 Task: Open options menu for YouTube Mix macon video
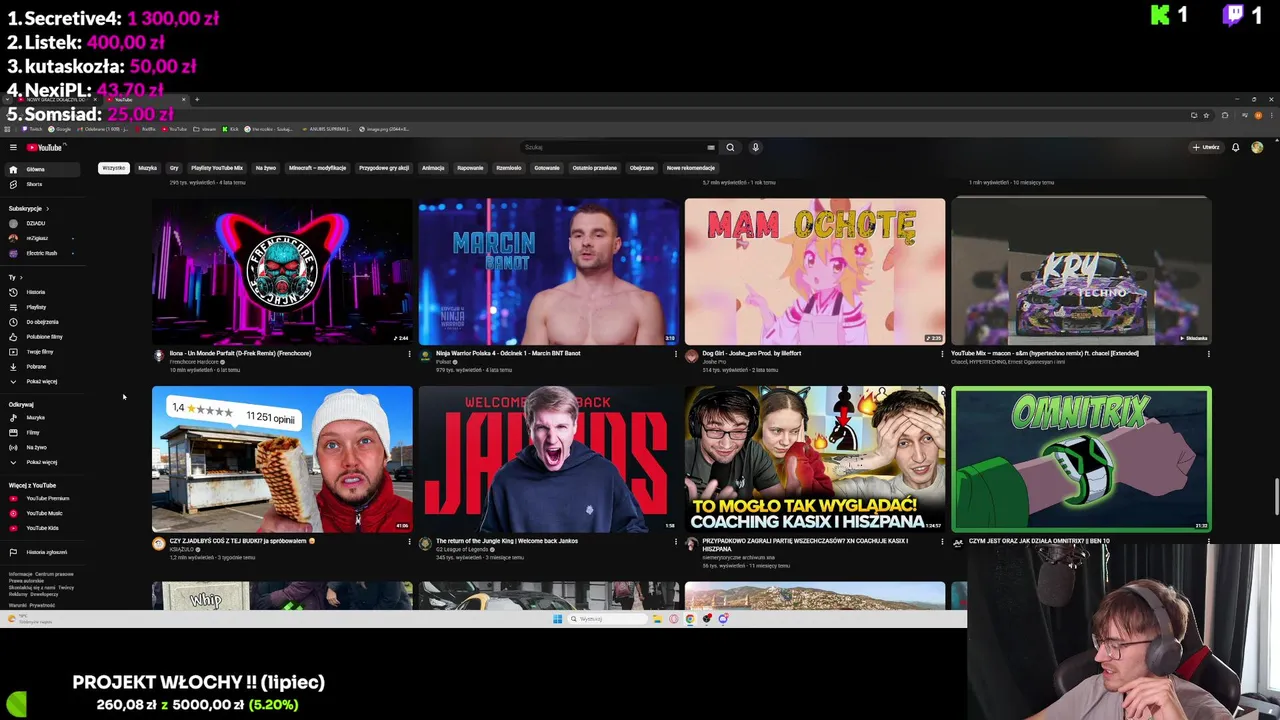(1208, 354)
